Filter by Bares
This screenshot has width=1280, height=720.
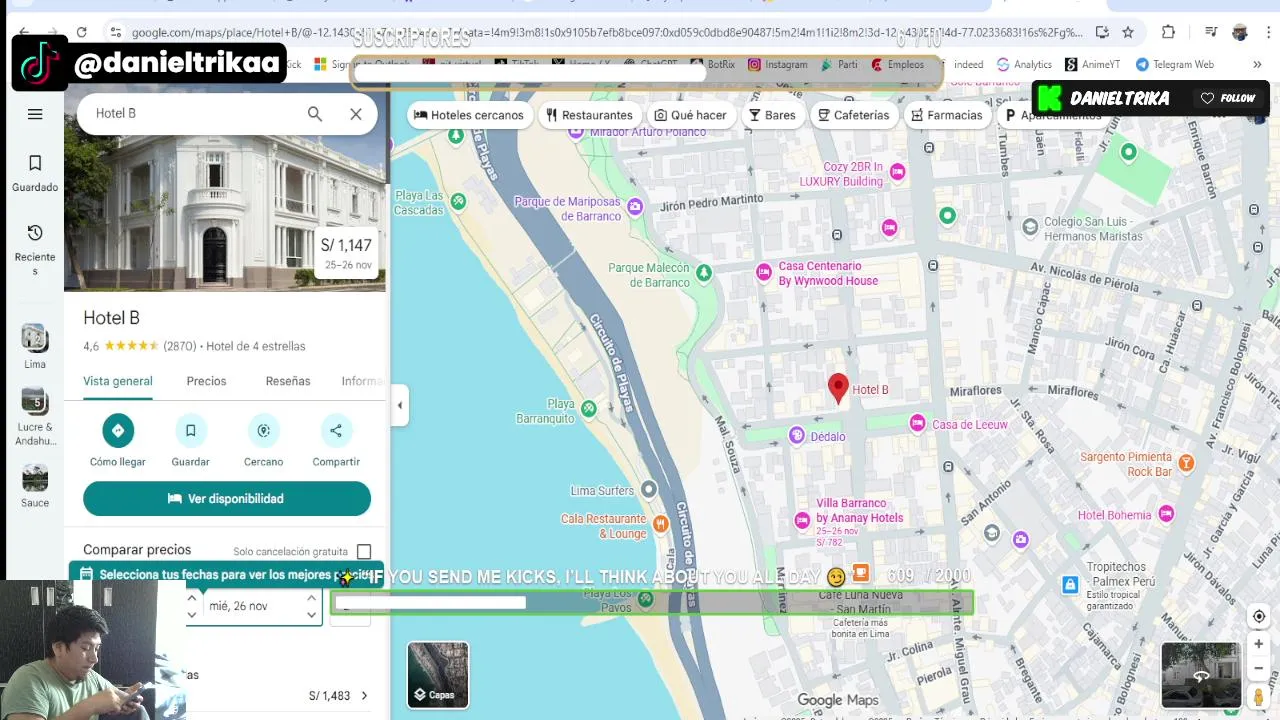coord(772,115)
